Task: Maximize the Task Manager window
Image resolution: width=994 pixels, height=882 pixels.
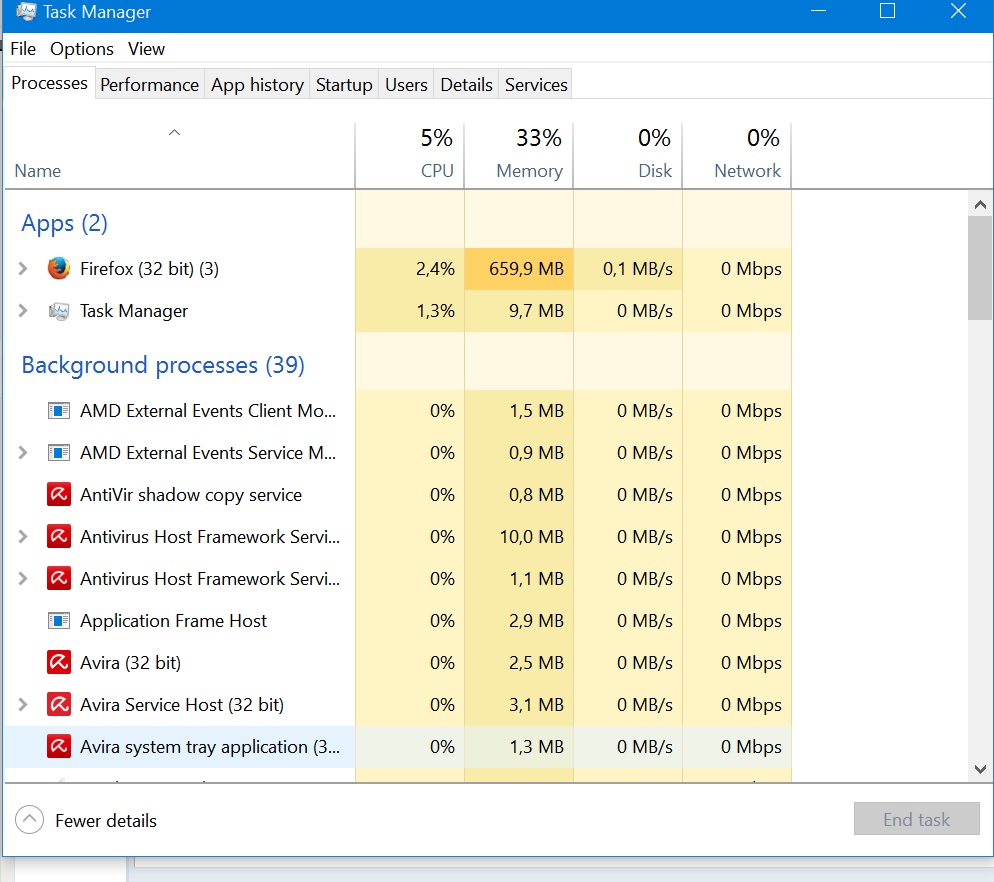Action: (x=888, y=11)
